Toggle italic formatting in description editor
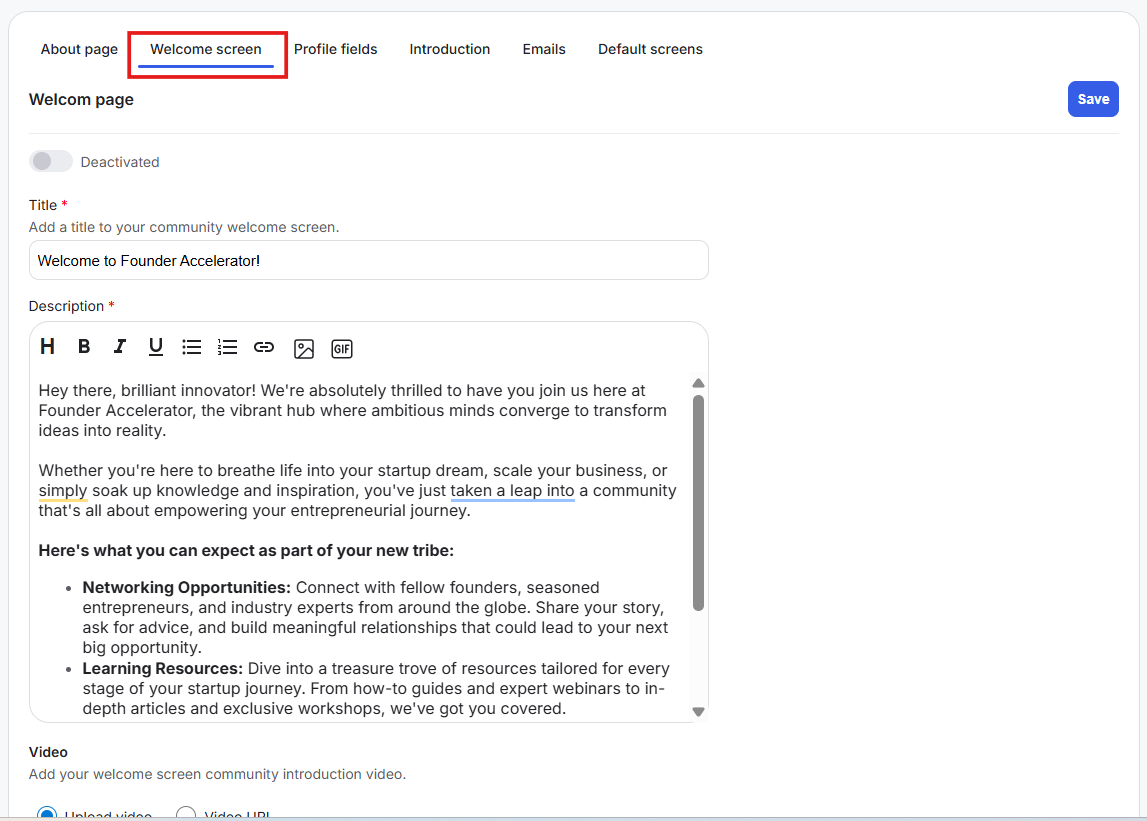The height and width of the screenshot is (821, 1147). coord(119,347)
